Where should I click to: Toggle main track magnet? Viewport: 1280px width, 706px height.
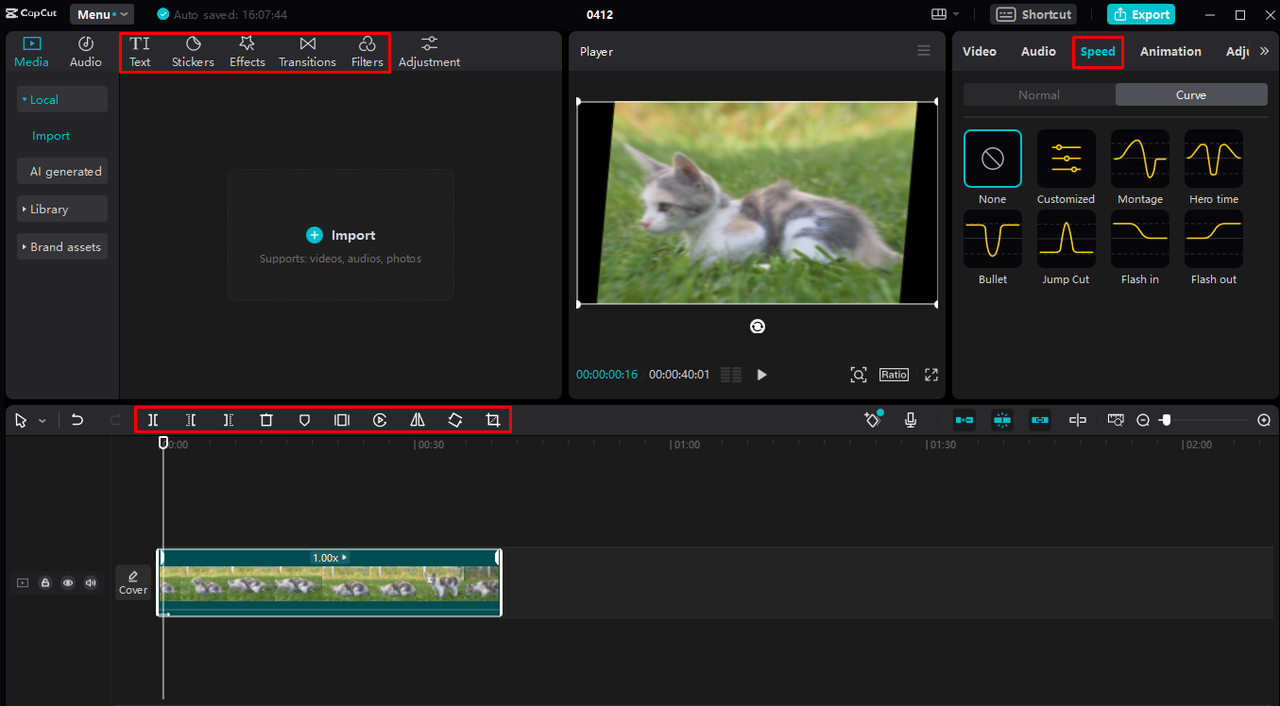click(964, 420)
